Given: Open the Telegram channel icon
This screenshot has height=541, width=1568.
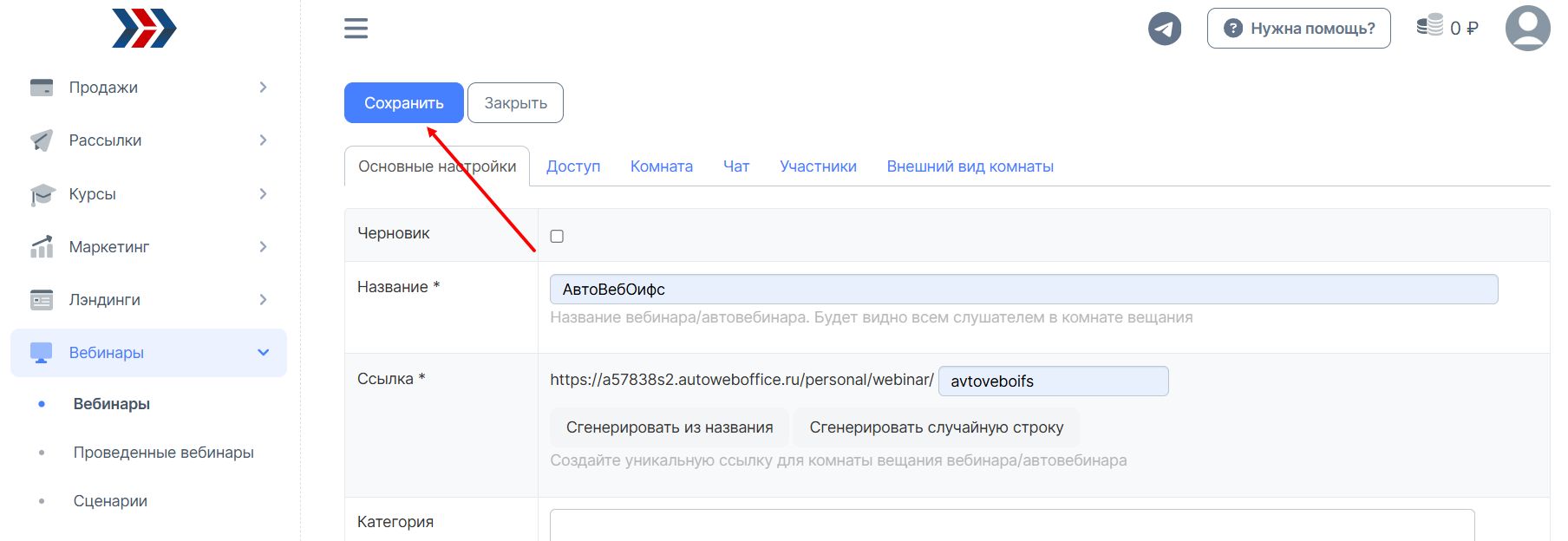Looking at the screenshot, I should (x=1165, y=29).
